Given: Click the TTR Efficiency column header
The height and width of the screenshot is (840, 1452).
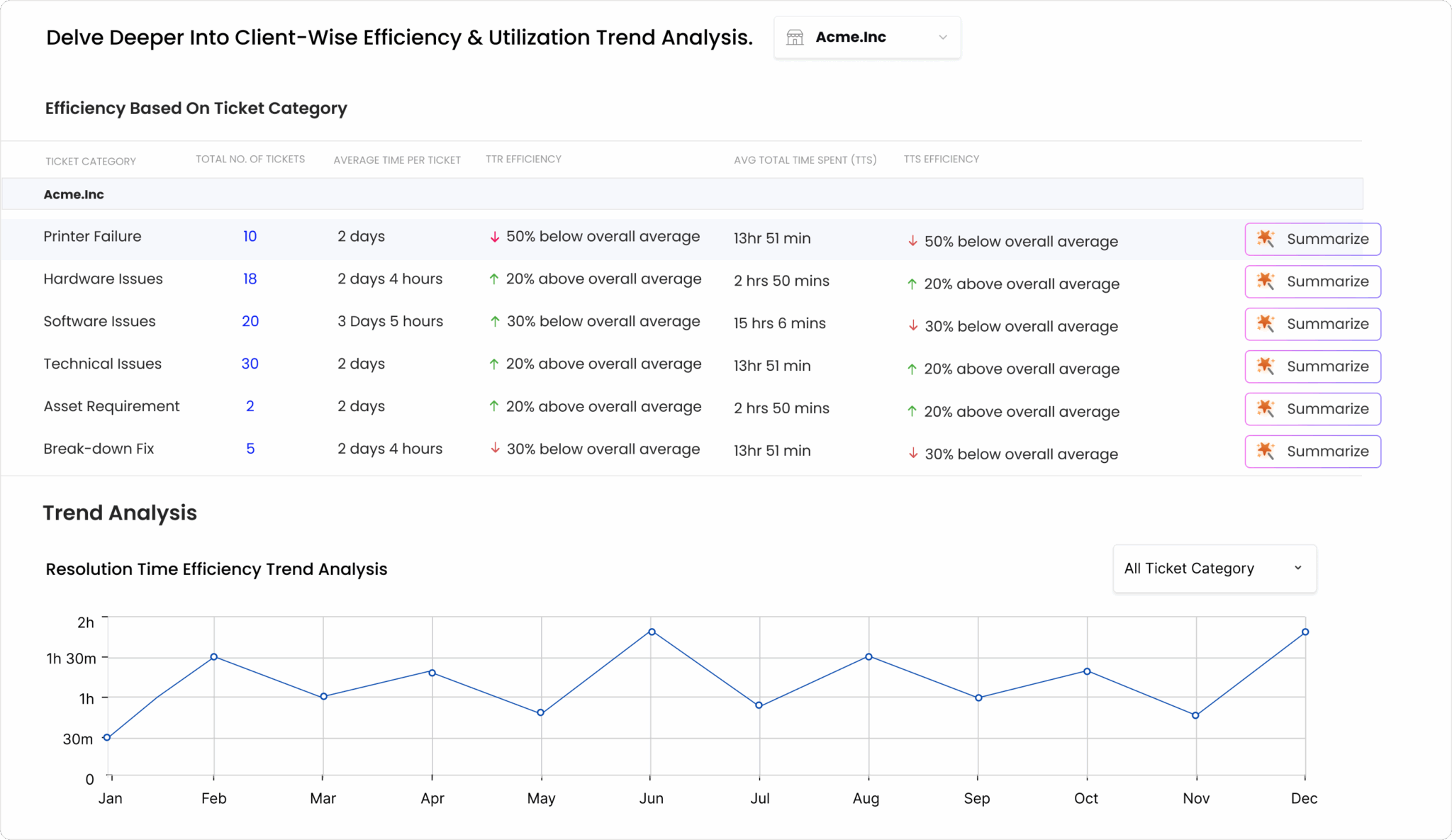Looking at the screenshot, I should point(523,159).
